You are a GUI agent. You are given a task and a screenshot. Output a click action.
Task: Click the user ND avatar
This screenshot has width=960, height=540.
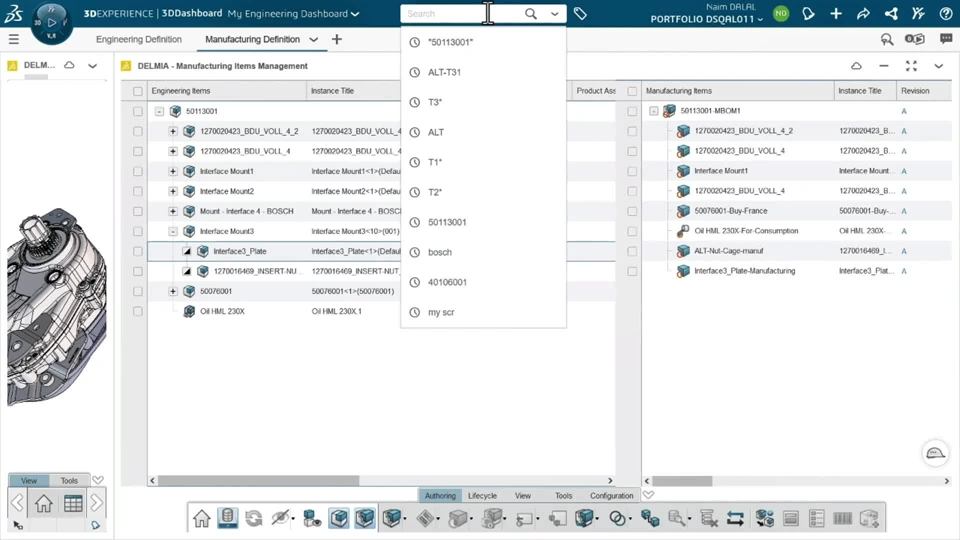pos(781,13)
